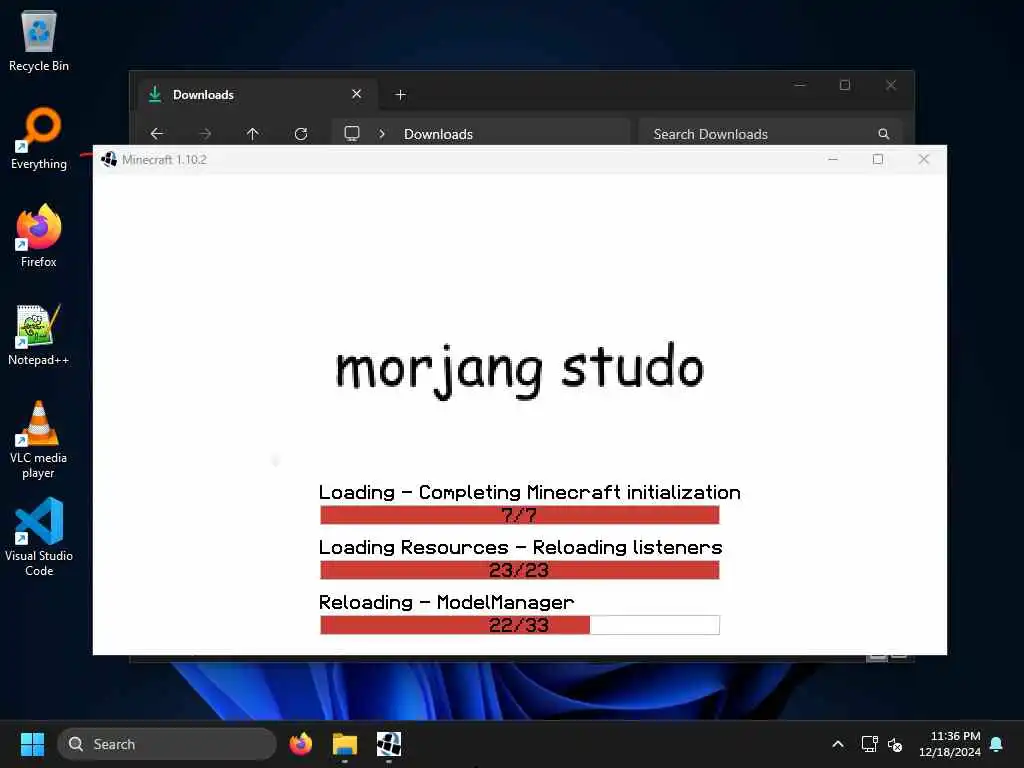
Task: Maximize the Minecraft window
Action: 878,159
